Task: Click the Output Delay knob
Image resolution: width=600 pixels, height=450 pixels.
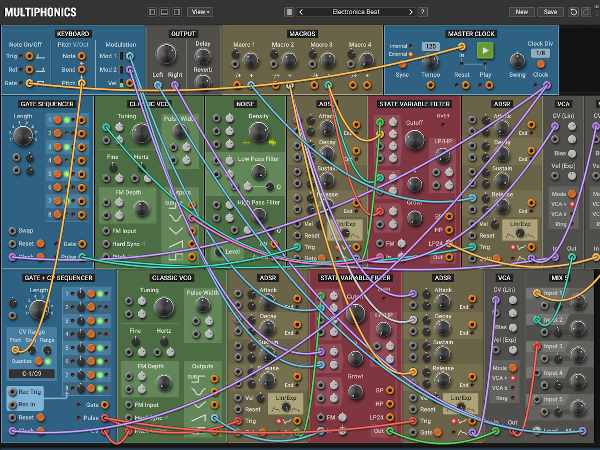Action: (203, 57)
